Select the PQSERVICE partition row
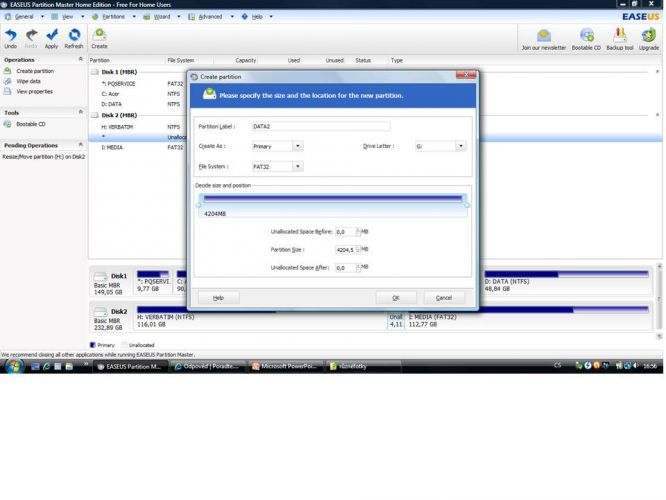Screen dimensions: 666x500 point(137,84)
